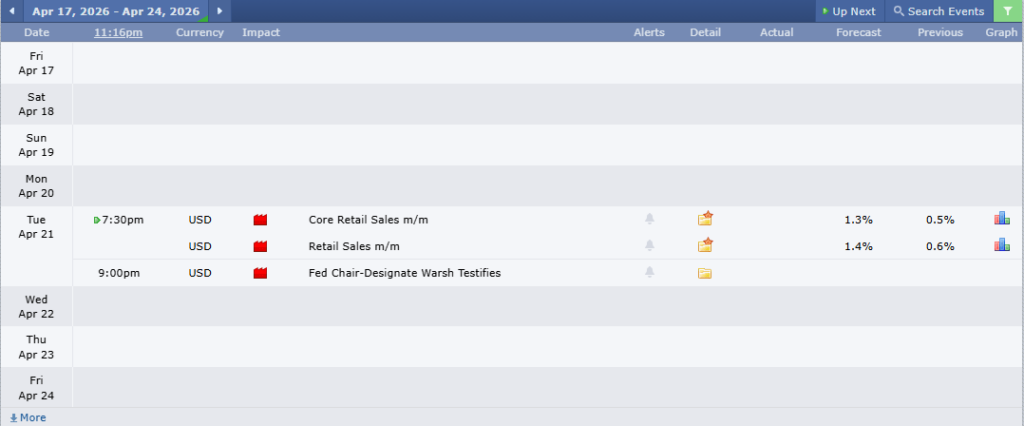Image resolution: width=1024 pixels, height=426 pixels.
Task: Open detail folder for Core Retail Sales
Action: pos(705,219)
